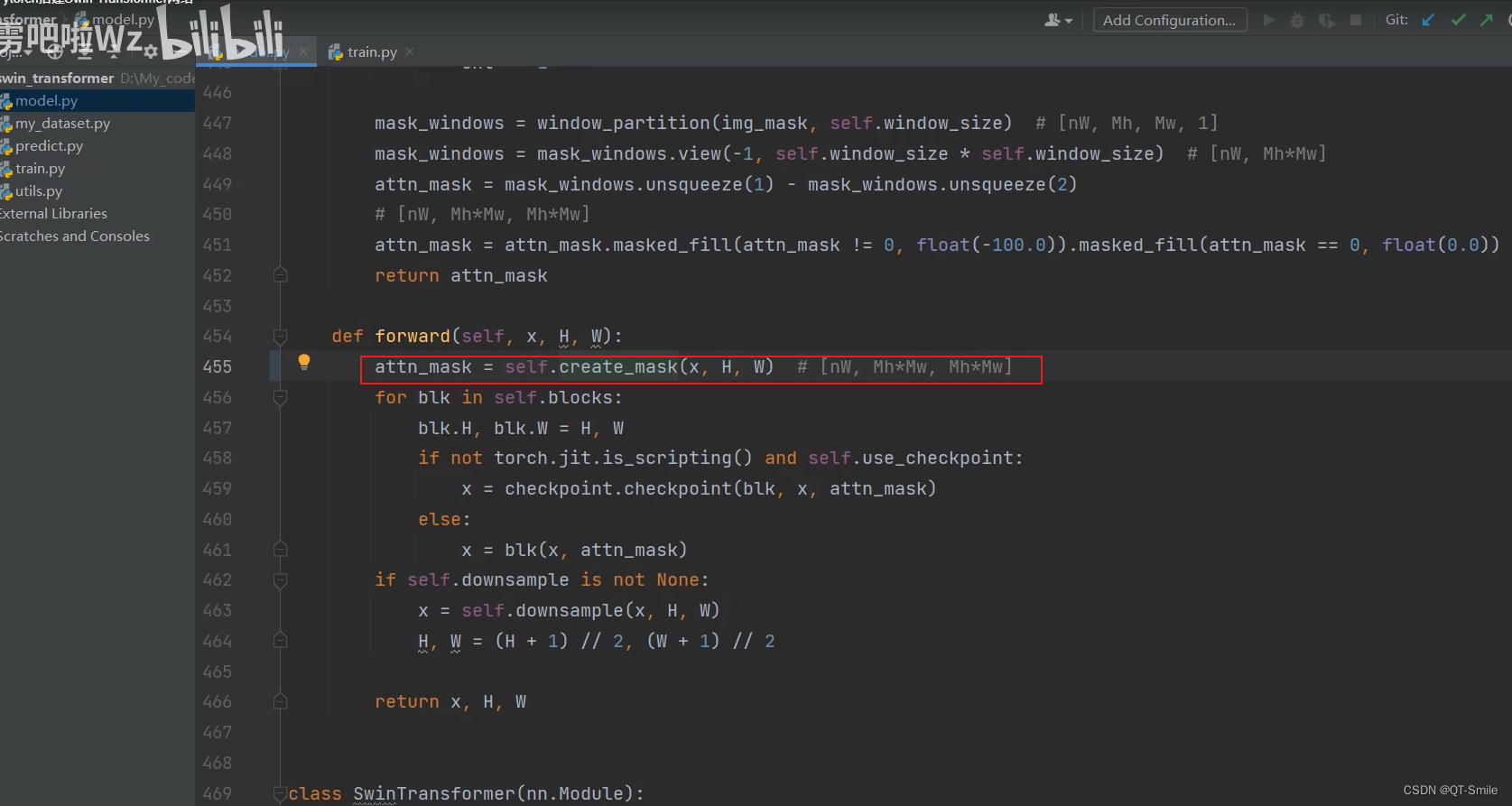The image size is (1512, 806).
Task: Click 'checkpoint.checkpoint(blk, x, attn_mask)' text
Action: coord(720,488)
